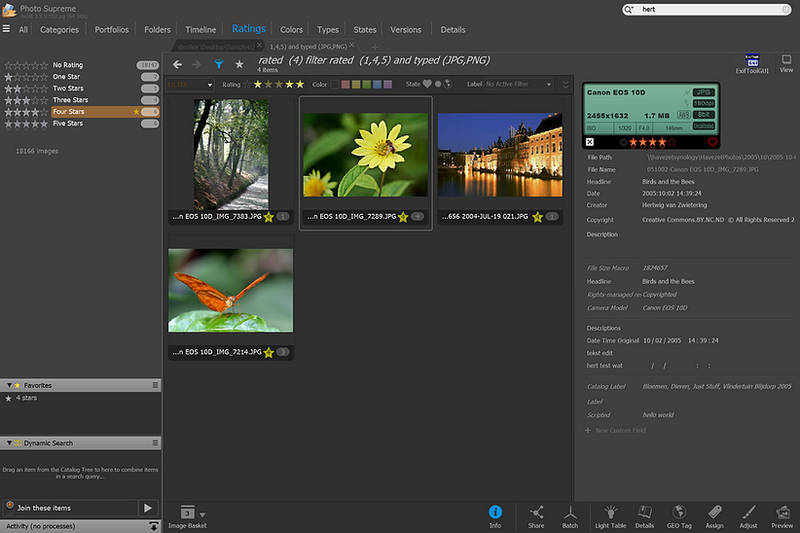
Task: Launch ExifToolGUI from the top toolbar
Action: click(750, 63)
